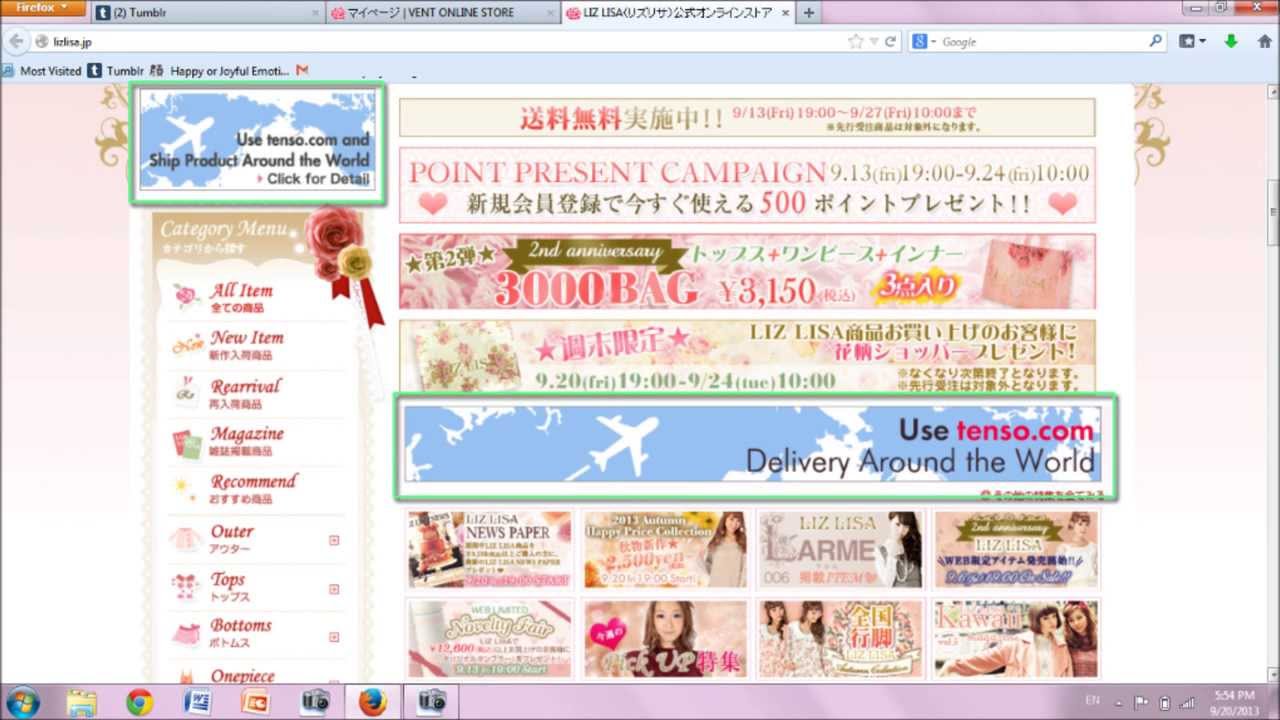Switch to VENT ONLINE STORE tab
This screenshot has width=1280, height=720.
[x=442, y=13]
